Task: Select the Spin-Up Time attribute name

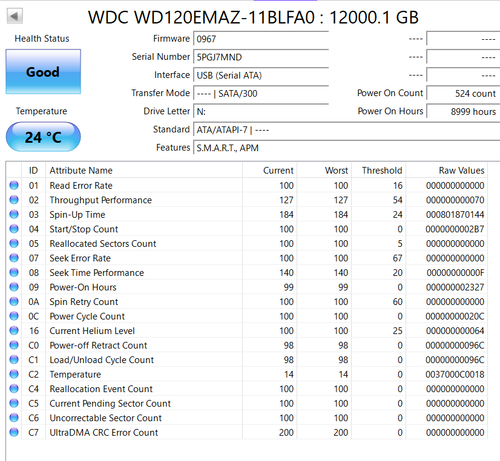Action: (x=77, y=215)
